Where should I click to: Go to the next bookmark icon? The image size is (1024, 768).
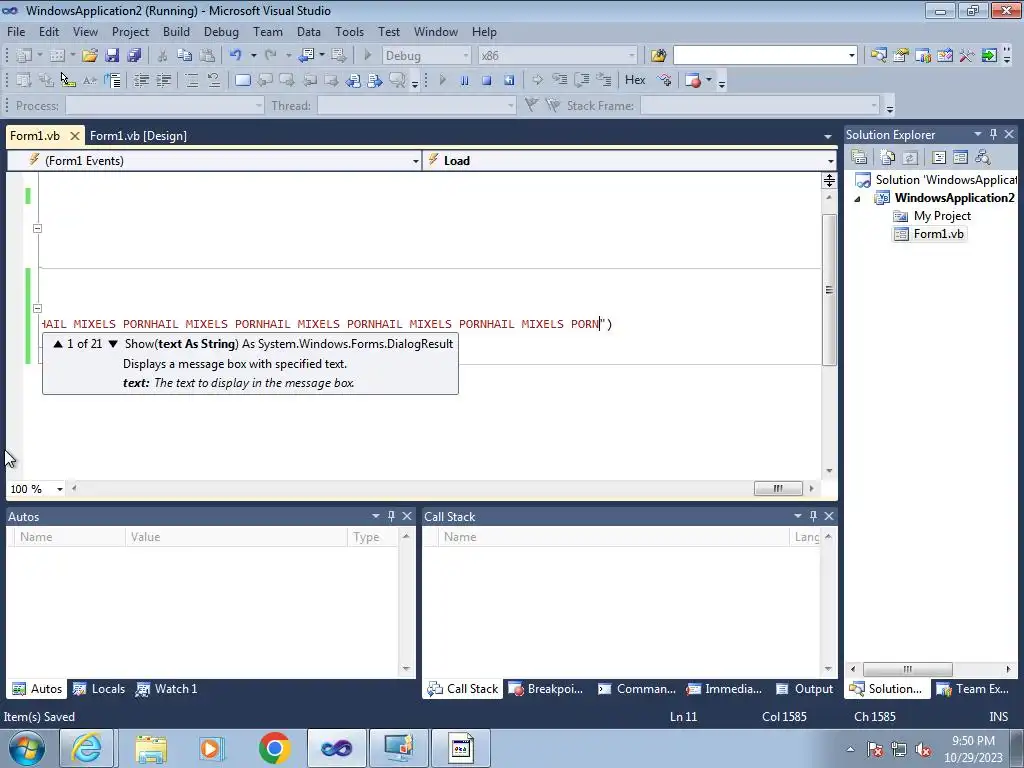coord(287,80)
